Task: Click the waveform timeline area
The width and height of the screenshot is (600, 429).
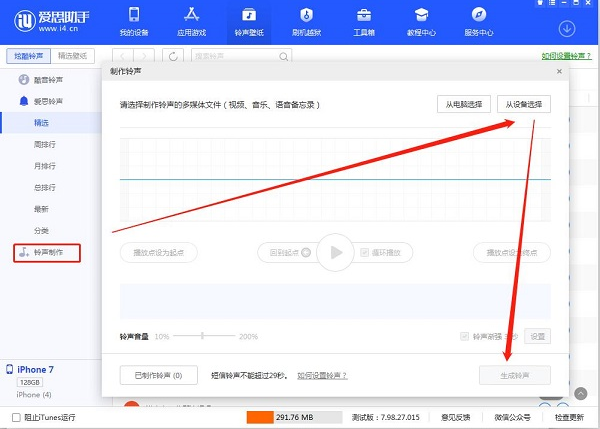Action: [x=335, y=179]
